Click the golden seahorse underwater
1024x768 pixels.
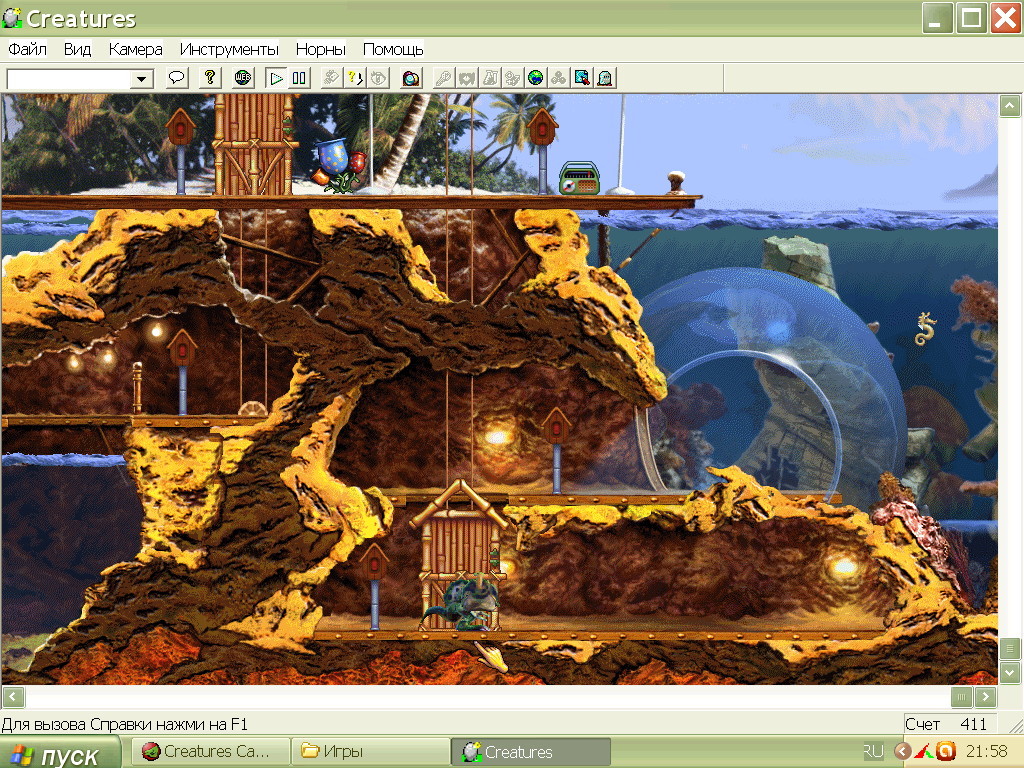tap(925, 328)
